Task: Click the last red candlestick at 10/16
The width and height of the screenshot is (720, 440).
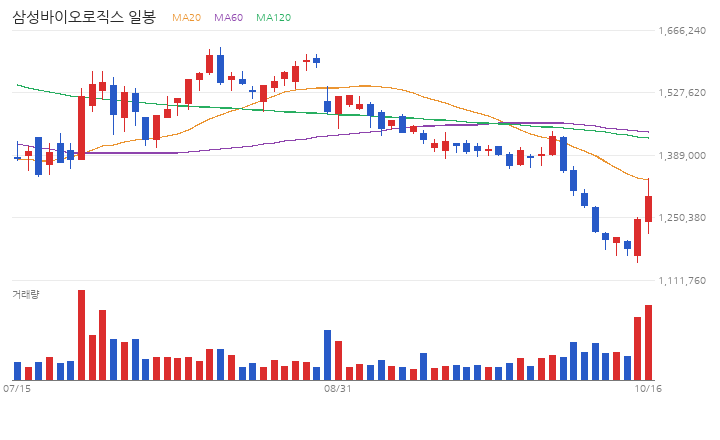Action: click(648, 209)
